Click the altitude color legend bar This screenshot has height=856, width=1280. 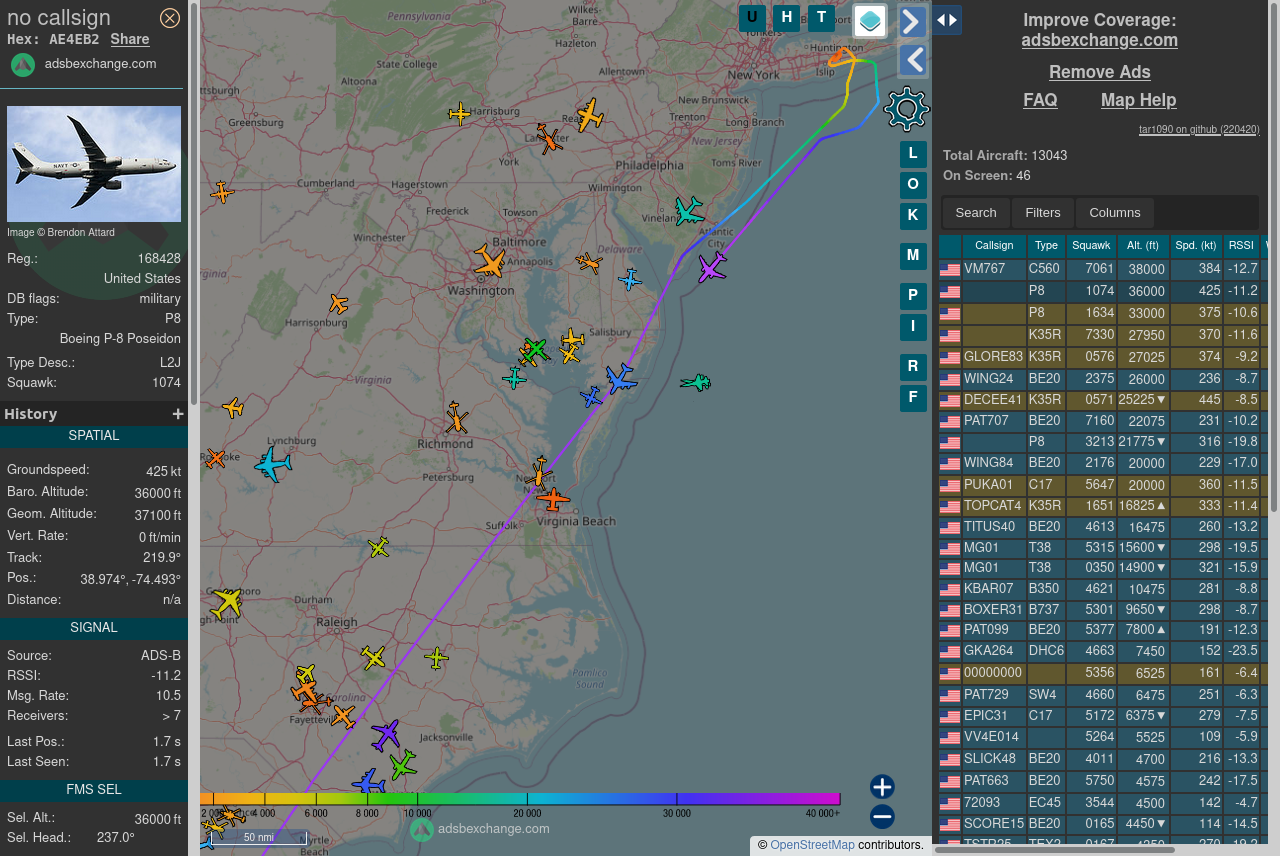click(x=520, y=799)
